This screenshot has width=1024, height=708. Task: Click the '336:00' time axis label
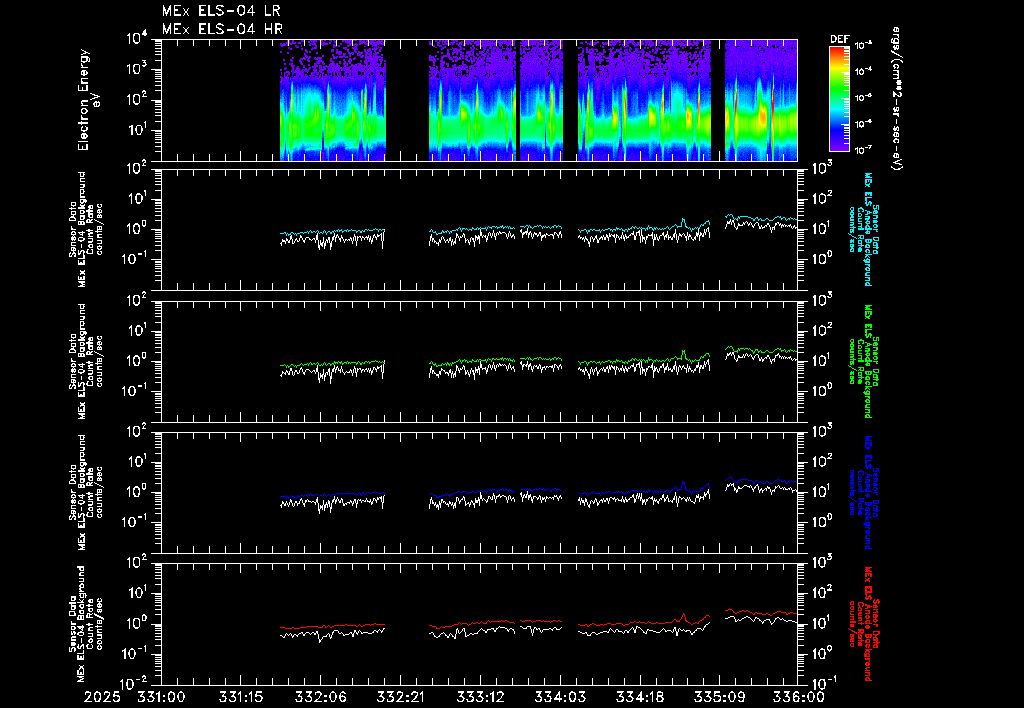tap(797, 697)
